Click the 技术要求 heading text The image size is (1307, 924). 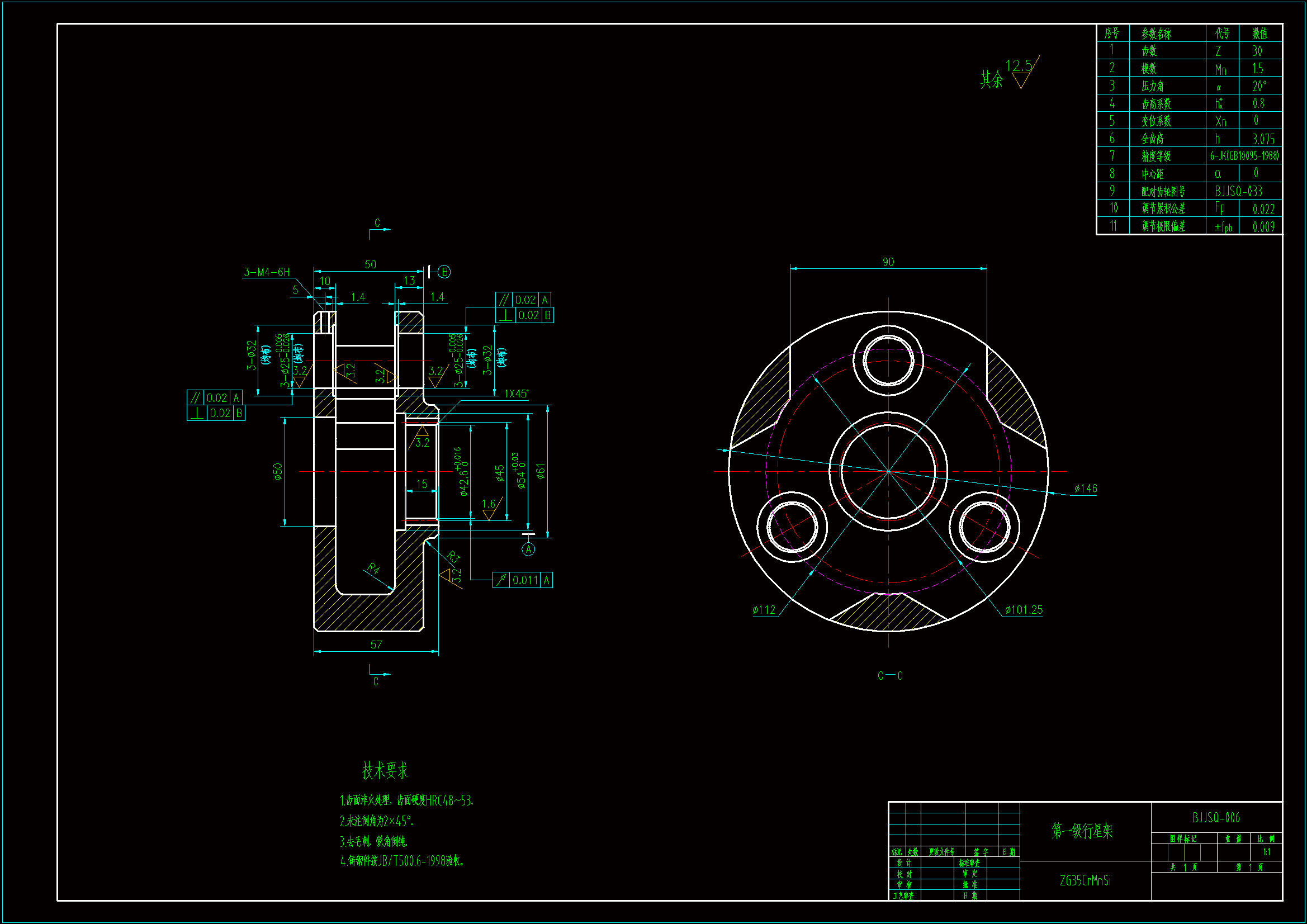385,771
